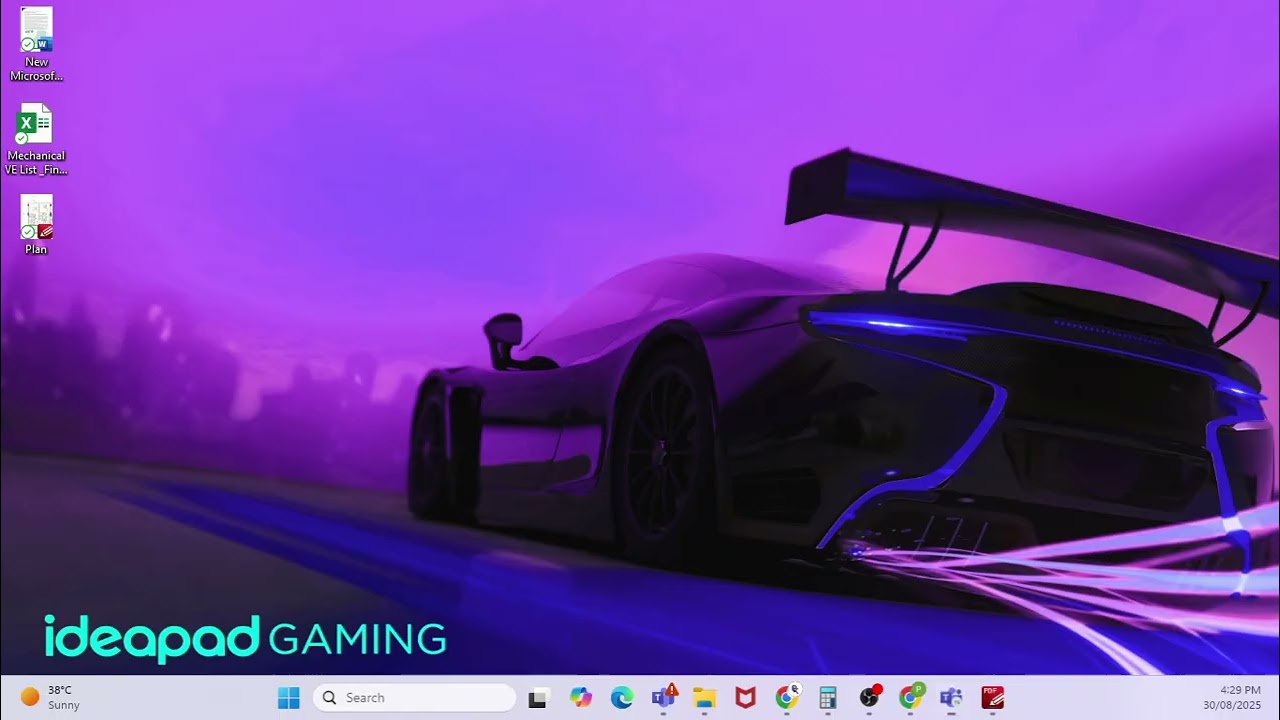Open the Teams icon beside the PDF app

click(951, 698)
